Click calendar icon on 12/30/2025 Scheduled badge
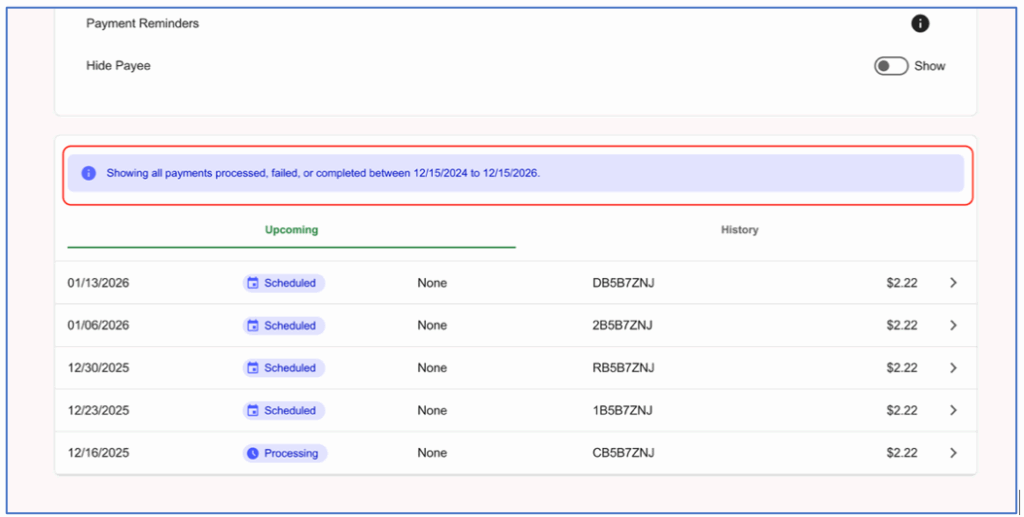 253,368
